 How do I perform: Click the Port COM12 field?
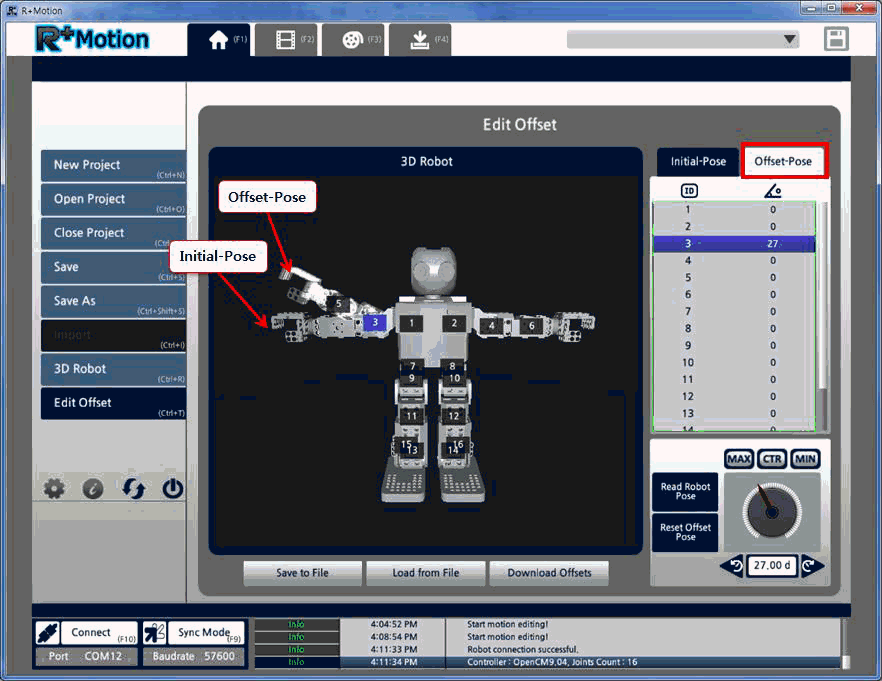pyautogui.click(x=86, y=657)
